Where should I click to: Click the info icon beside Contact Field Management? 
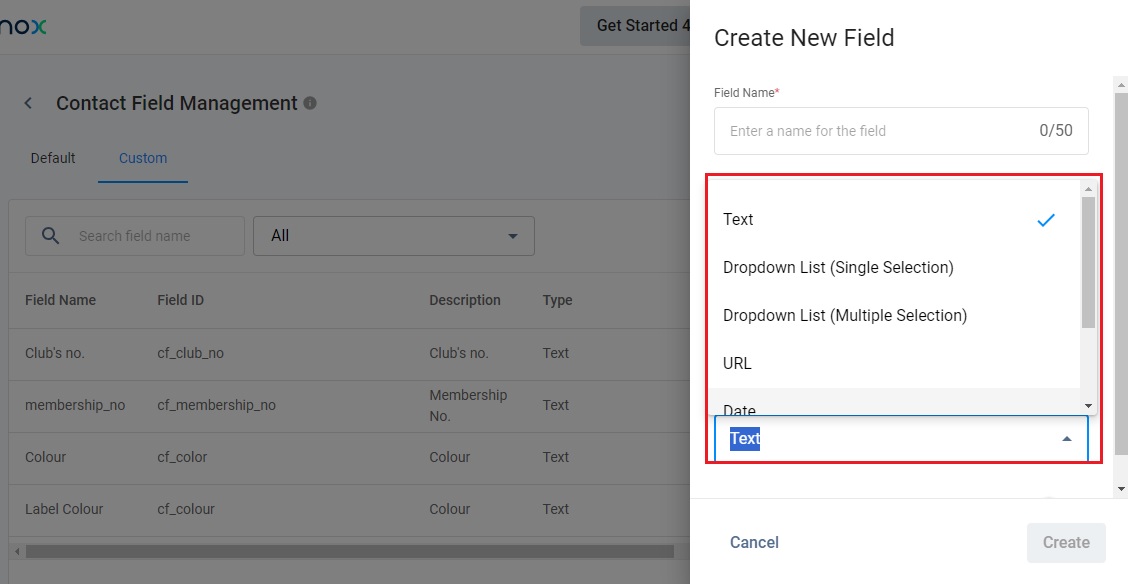310,103
